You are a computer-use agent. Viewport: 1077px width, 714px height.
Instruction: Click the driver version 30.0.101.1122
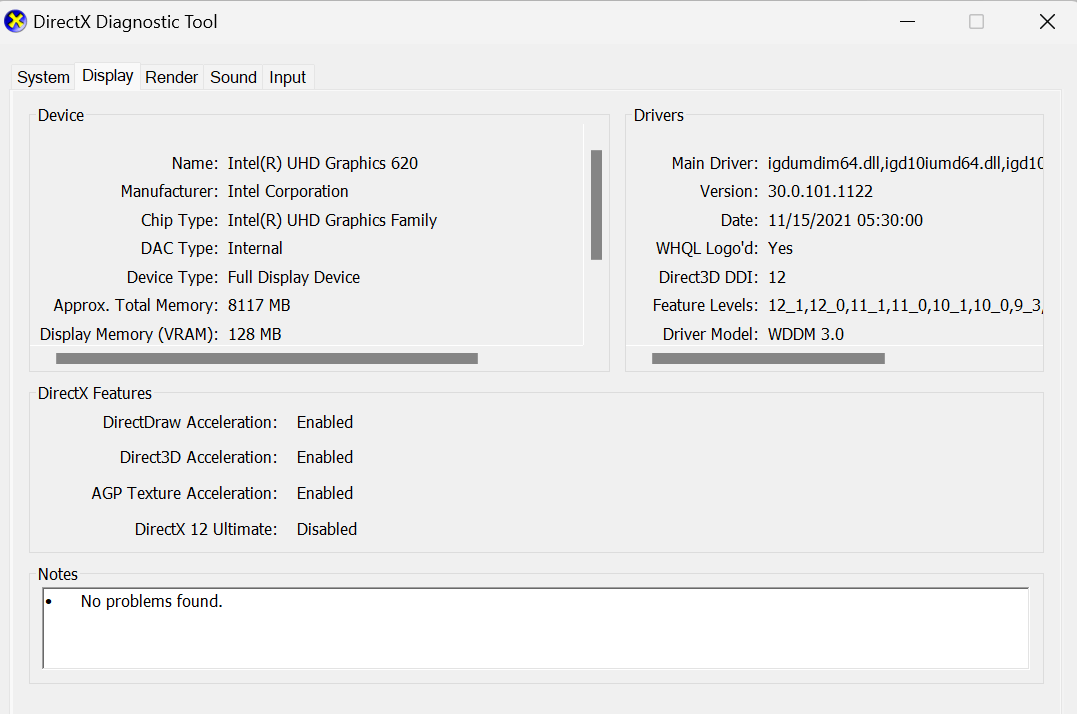tap(820, 192)
